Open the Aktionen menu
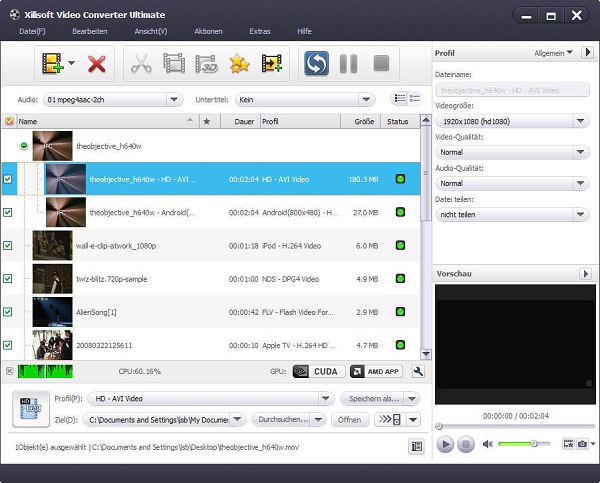The width and height of the screenshot is (600, 483). [208, 32]
